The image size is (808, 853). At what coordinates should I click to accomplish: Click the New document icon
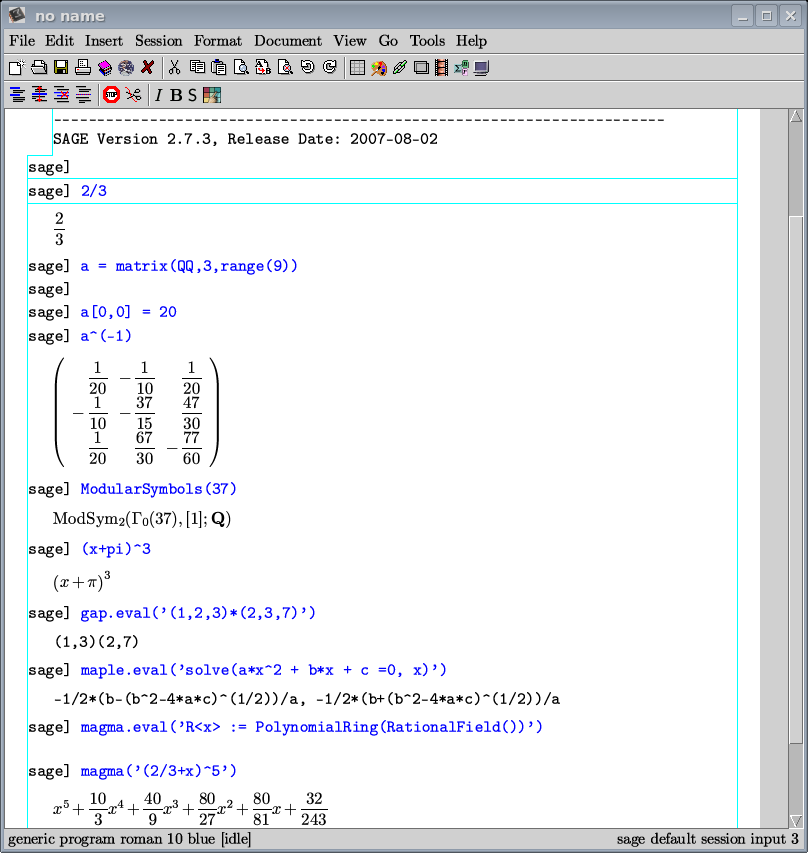click(15, 68)
